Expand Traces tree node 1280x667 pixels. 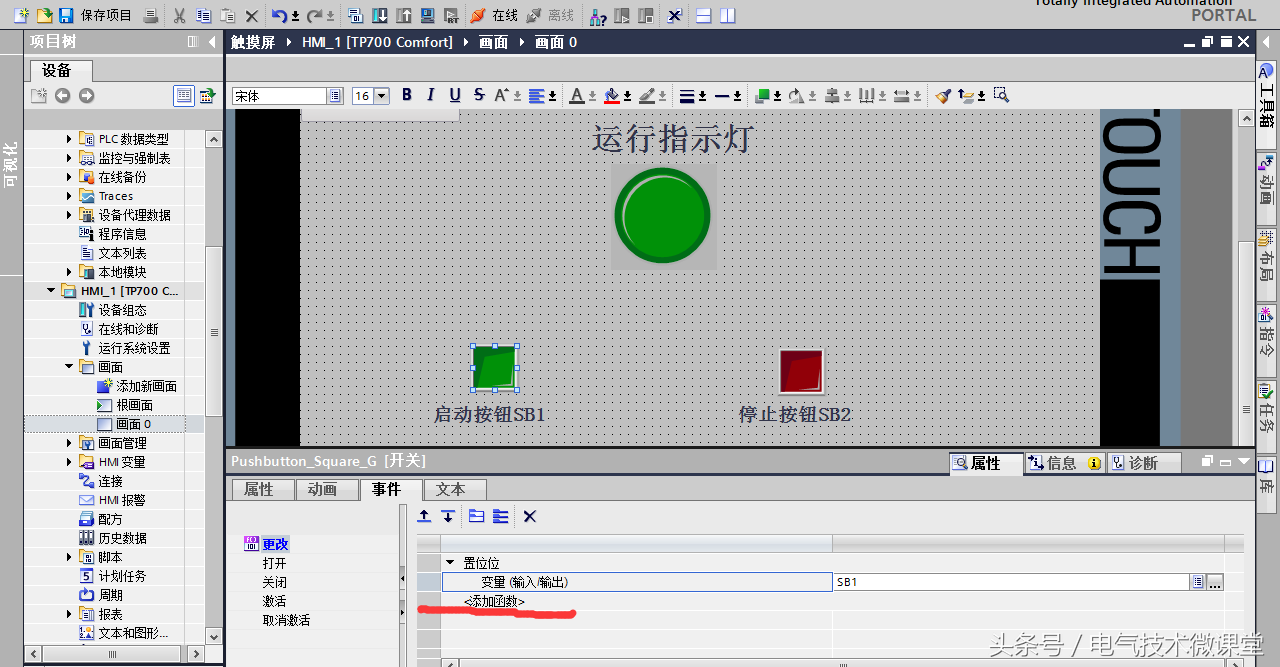(69, 196)
